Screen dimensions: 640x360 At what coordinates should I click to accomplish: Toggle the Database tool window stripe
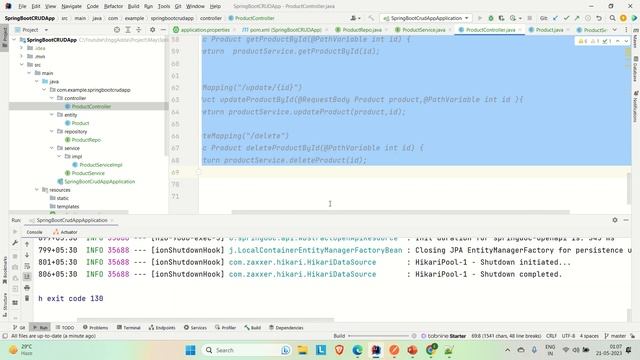(x=636, y=69)
